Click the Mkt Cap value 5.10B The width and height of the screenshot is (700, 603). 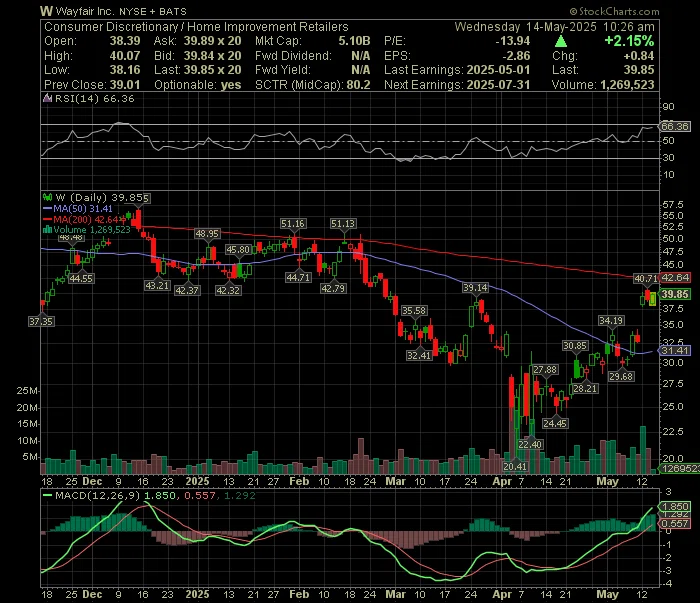coord(354,41)
